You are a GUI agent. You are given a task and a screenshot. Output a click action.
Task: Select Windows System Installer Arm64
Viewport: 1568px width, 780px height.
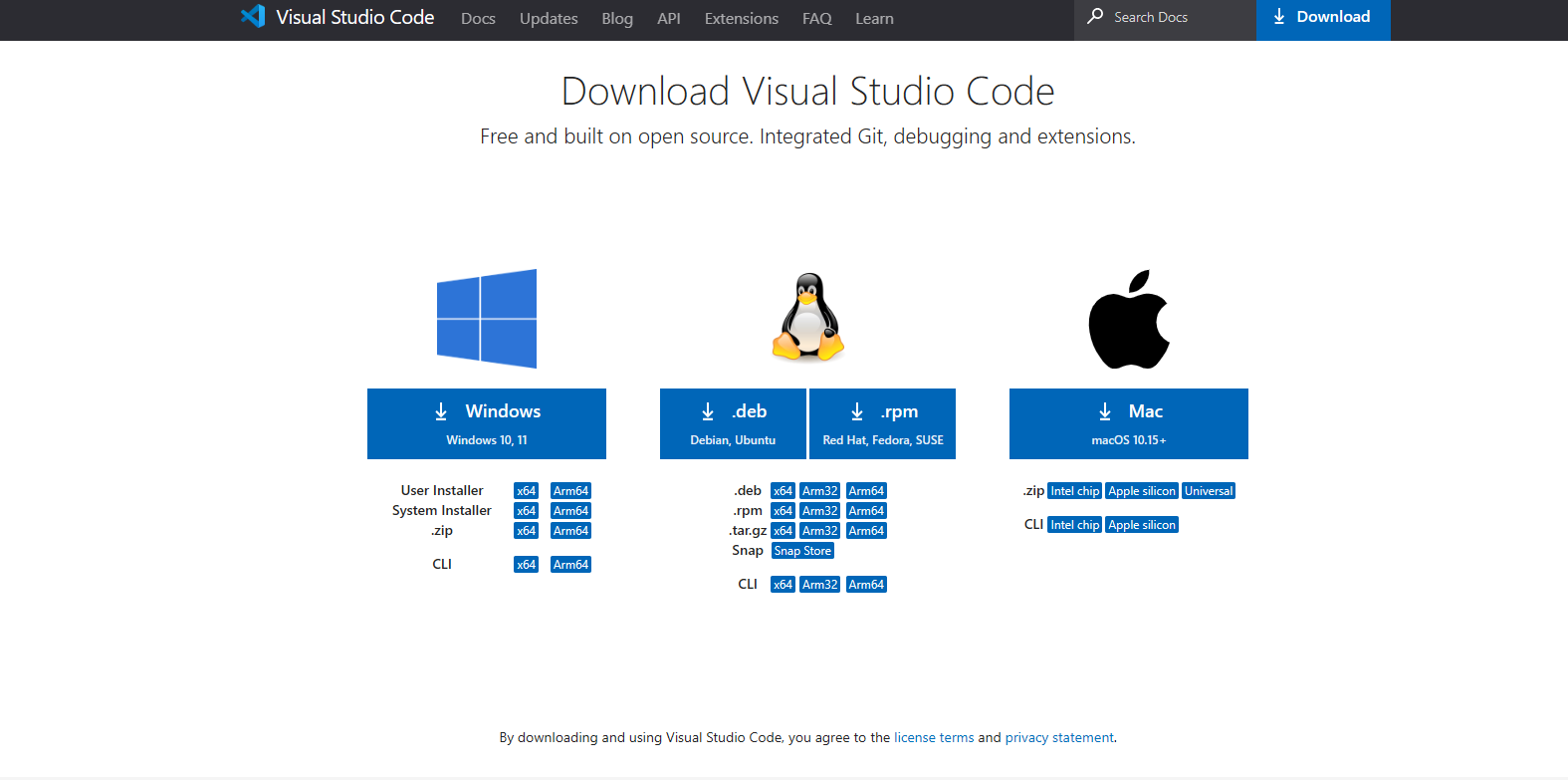click(571, 511)
